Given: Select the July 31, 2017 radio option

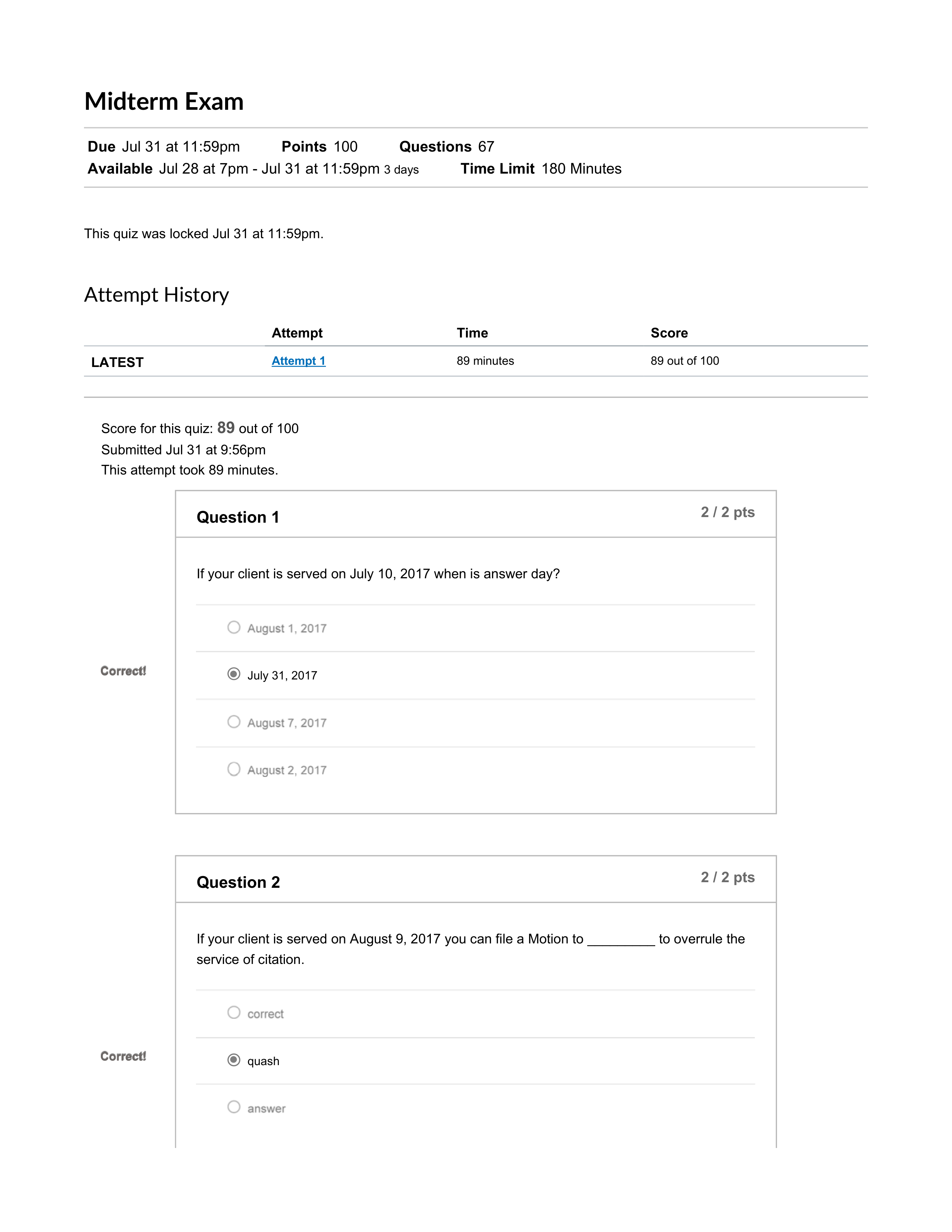Looking at the screenshot, I should point(233,674).
